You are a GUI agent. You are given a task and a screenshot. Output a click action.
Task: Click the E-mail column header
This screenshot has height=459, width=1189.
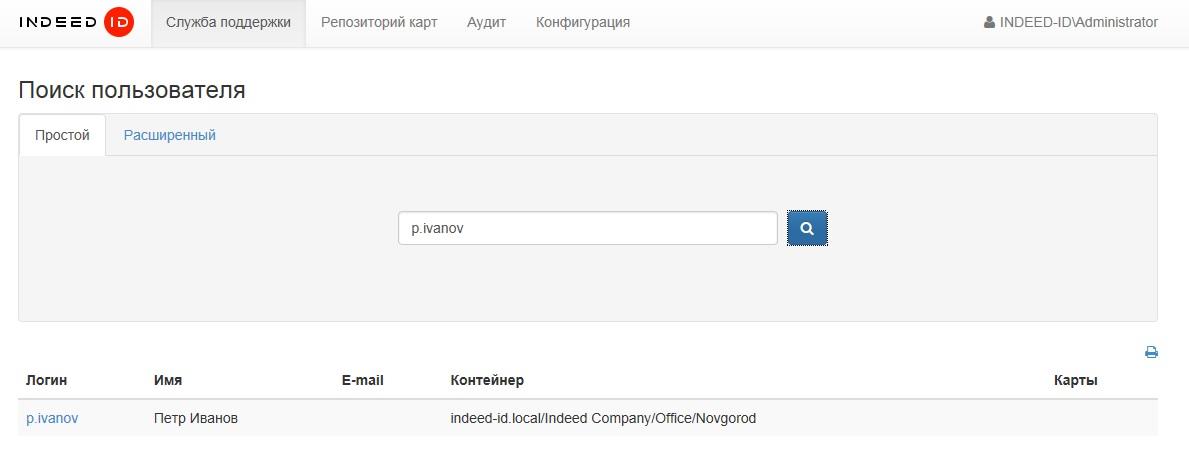point(362,380)
